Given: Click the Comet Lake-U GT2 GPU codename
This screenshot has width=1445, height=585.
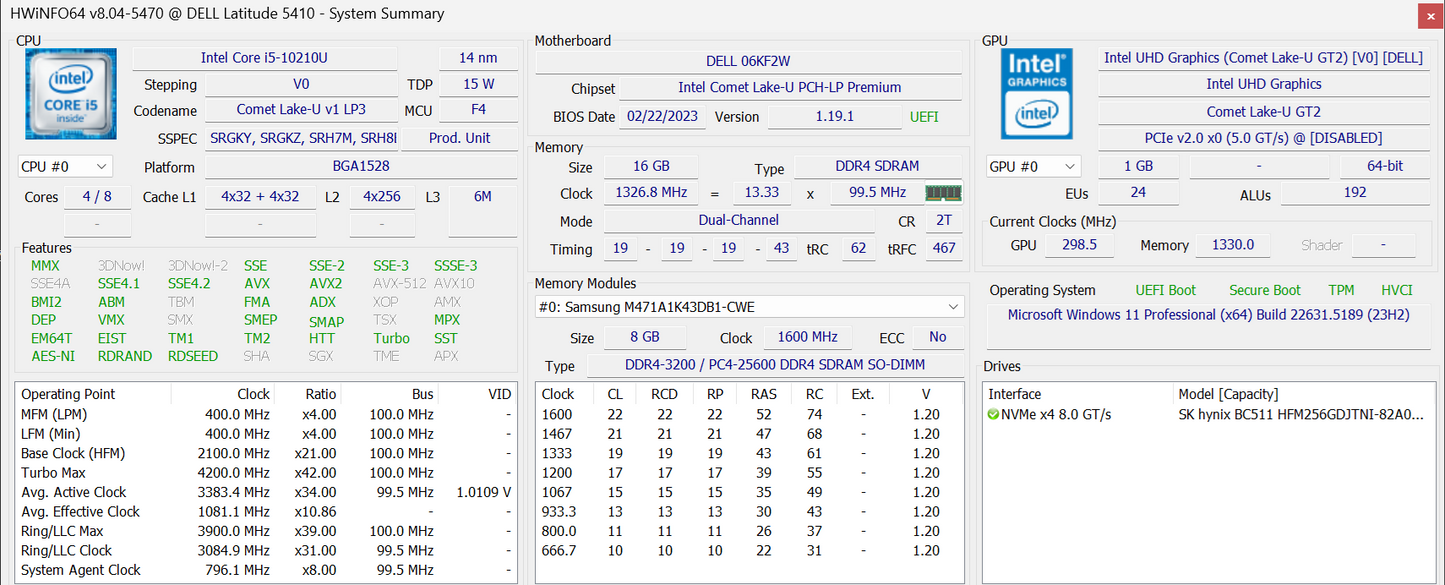Looking at the screenshot, I should click(1263, 111).
